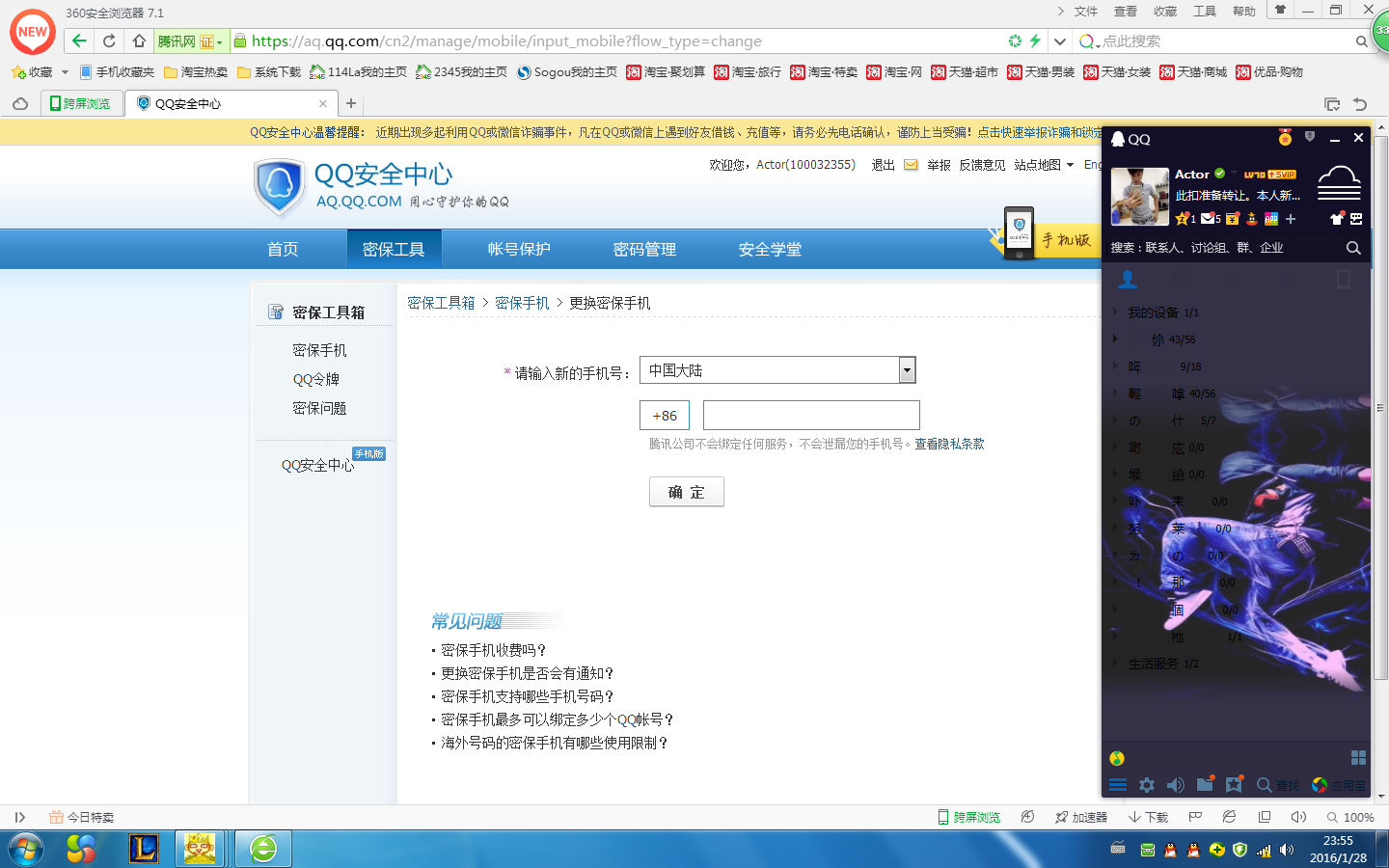
Task: Click the cloud weather icon in QQ
Action: (1339, 182)
